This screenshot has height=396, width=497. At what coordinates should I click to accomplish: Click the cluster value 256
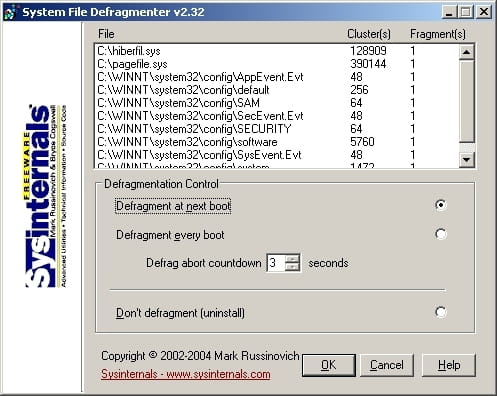click(x=359, y=90)
